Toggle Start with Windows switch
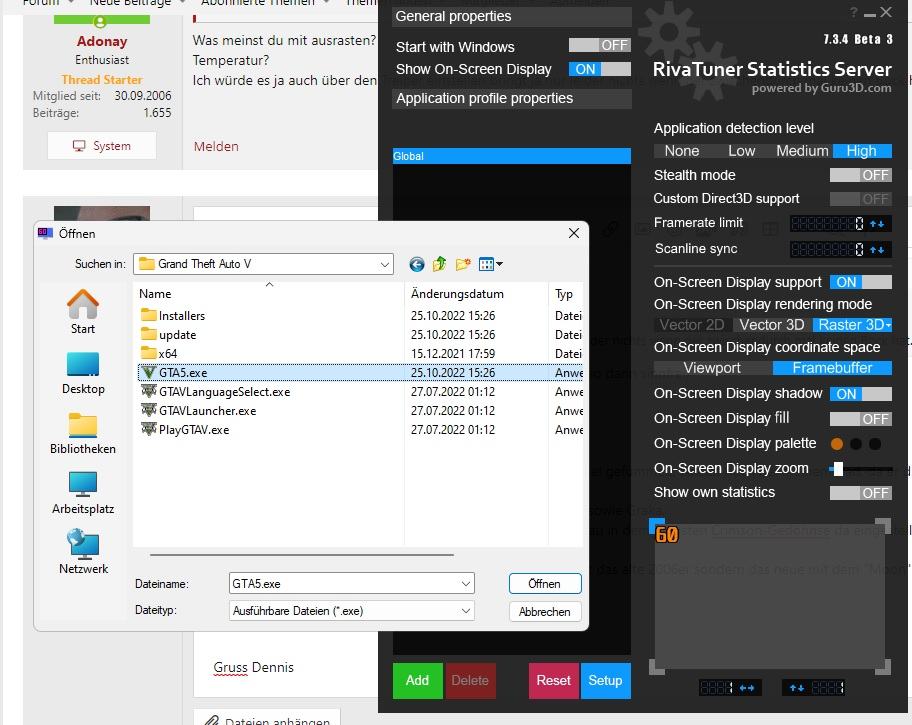The width and height of the screenshot is (912, 725). [x=600, y=45]
